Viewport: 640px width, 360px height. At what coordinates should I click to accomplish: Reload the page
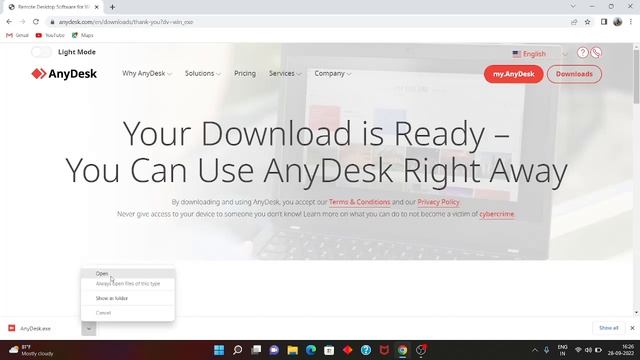[36, 22]
